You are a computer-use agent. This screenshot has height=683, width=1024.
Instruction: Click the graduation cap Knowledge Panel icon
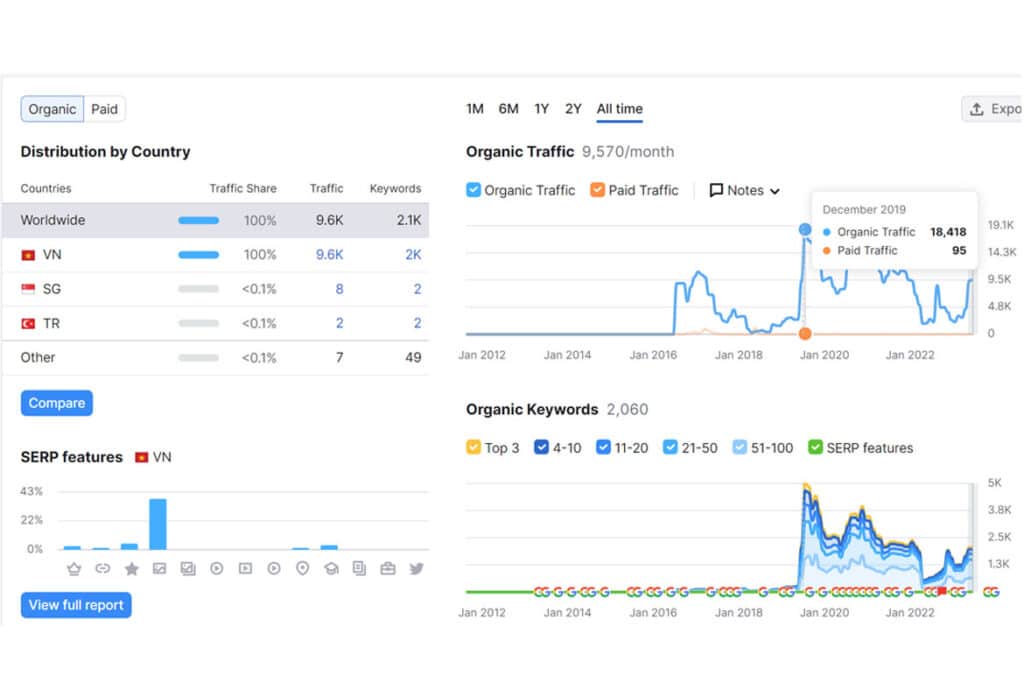tap(331, 569)
